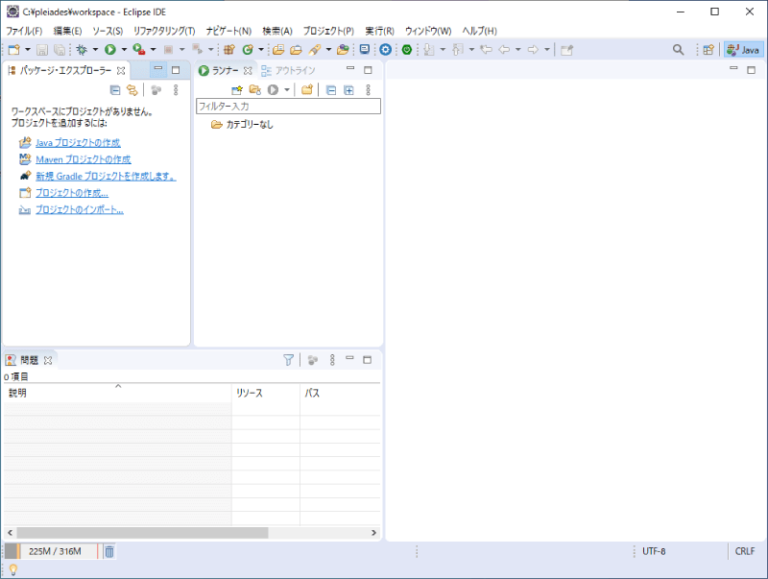The height and width of the screenshot is (579, 768).
Task: Collapse all in Package Explorer
Action: pyautogui.click(x=115, y=90)
